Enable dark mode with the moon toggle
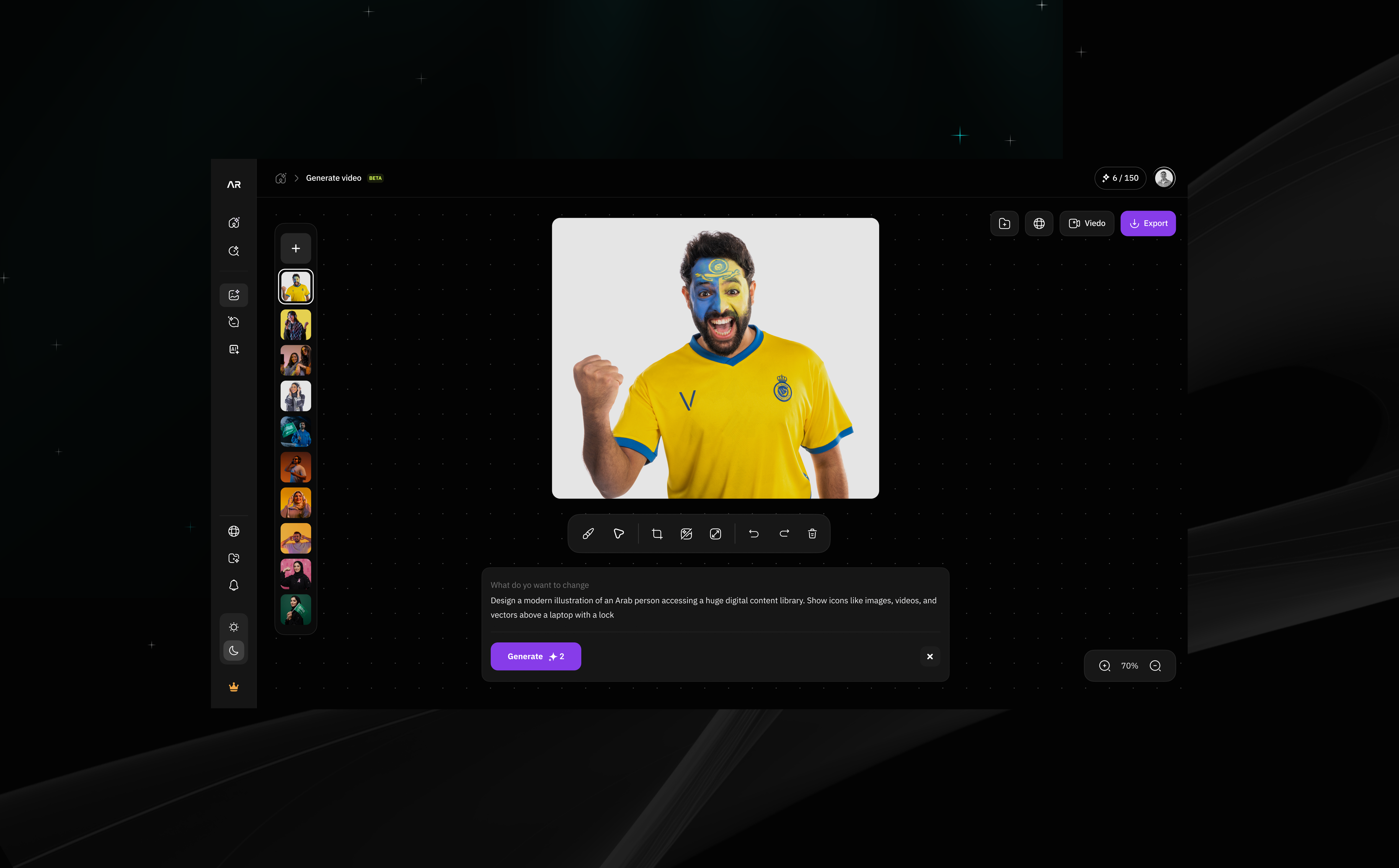The width and height of the screenshot is (1399, 868). pyautogui.click(x=234, y=650)
